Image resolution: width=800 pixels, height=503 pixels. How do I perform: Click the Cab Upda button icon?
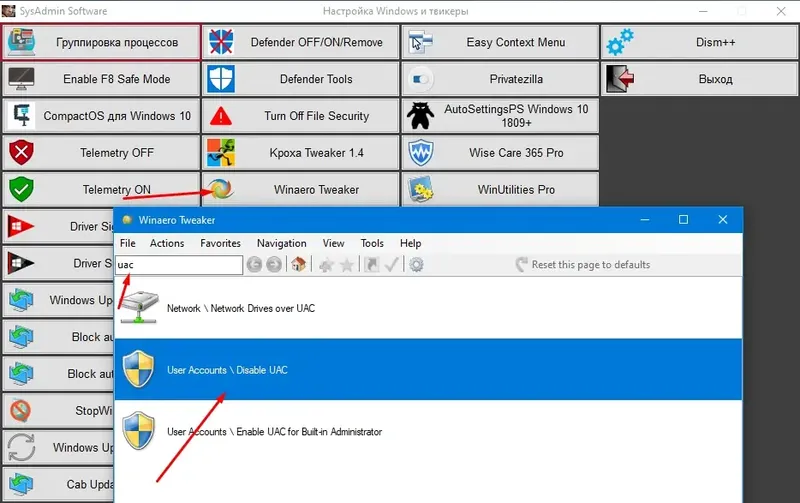(x=21, y=484)
